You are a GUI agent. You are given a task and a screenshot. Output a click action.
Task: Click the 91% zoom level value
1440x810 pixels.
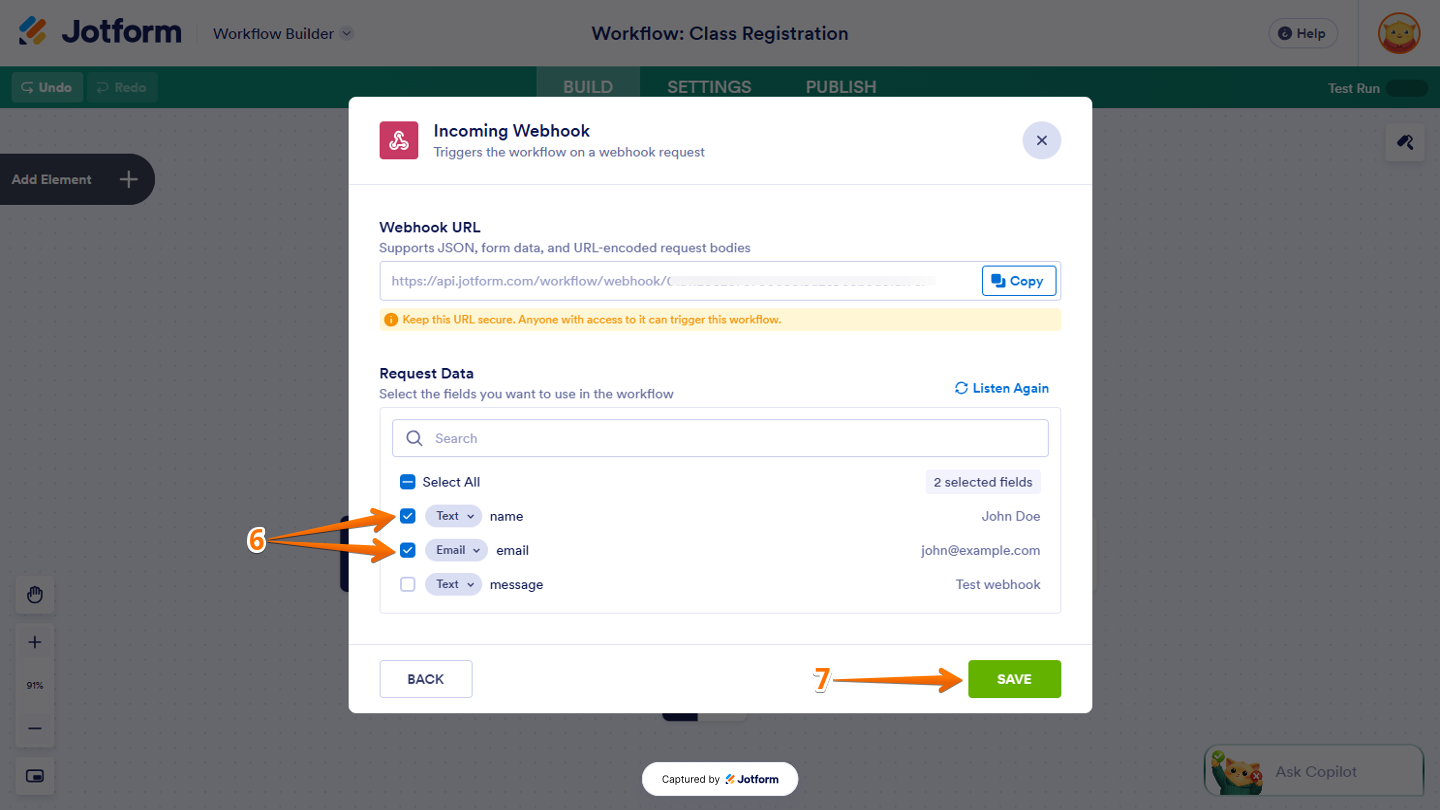point(35,685)
